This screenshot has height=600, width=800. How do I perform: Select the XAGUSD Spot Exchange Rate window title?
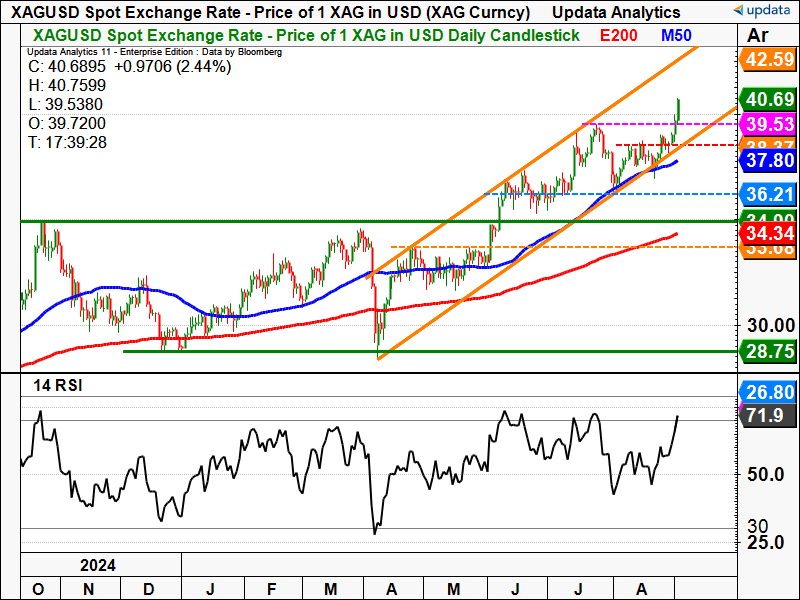pos(270,12)
